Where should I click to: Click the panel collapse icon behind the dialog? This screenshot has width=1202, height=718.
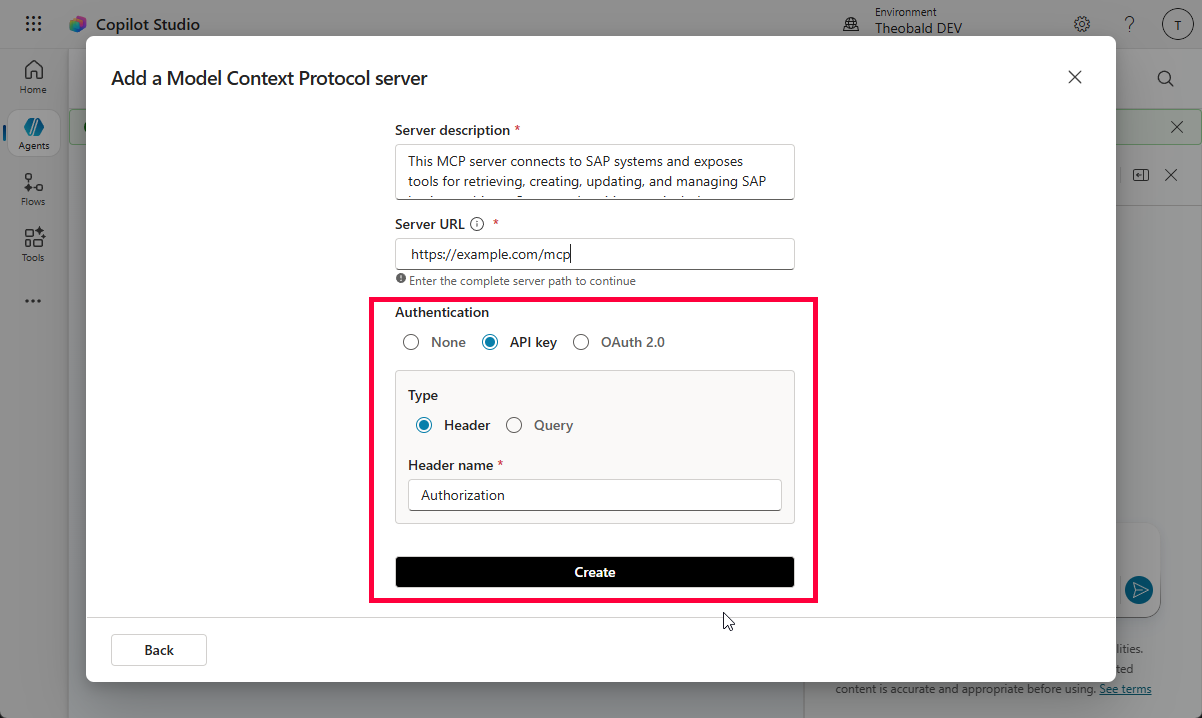1141,175
